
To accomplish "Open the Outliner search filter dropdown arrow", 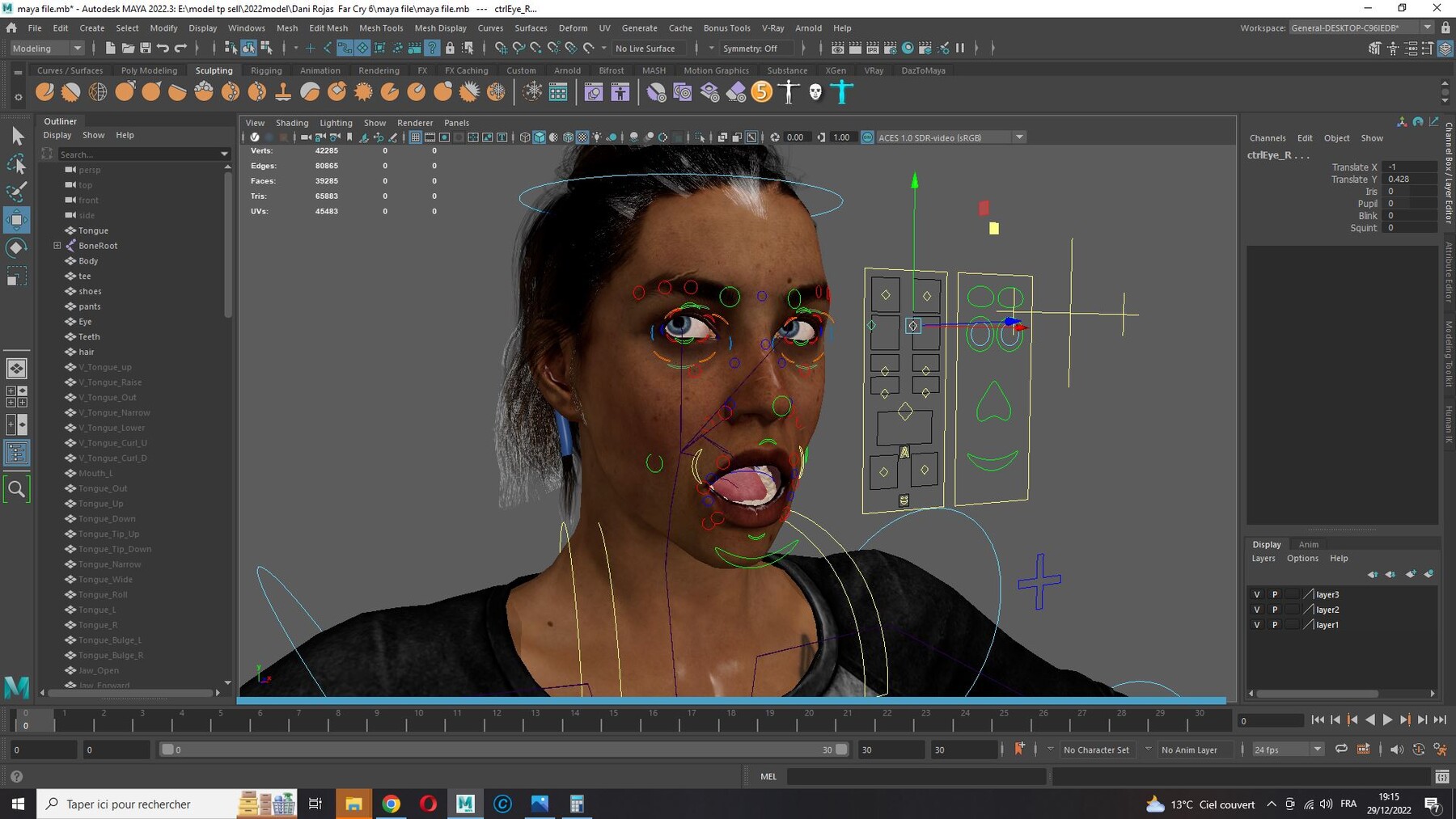I will coord(224,154).
